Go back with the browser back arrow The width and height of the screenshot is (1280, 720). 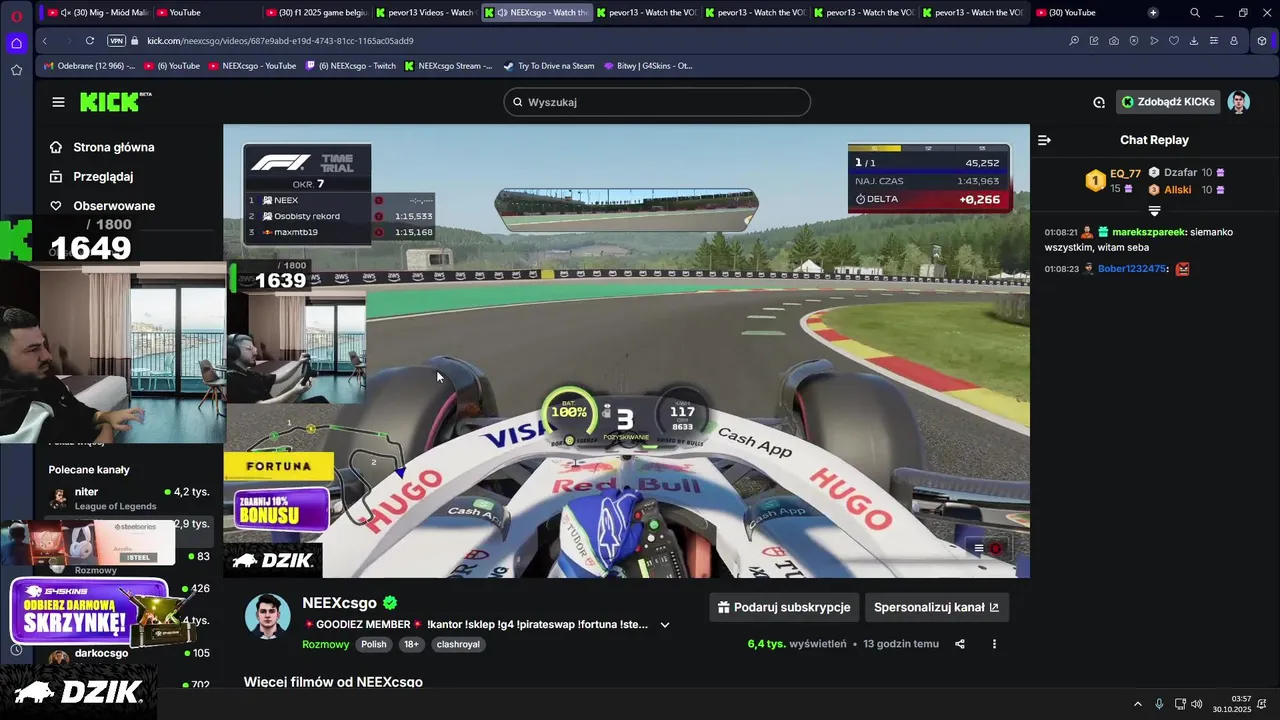pos(45,41)
